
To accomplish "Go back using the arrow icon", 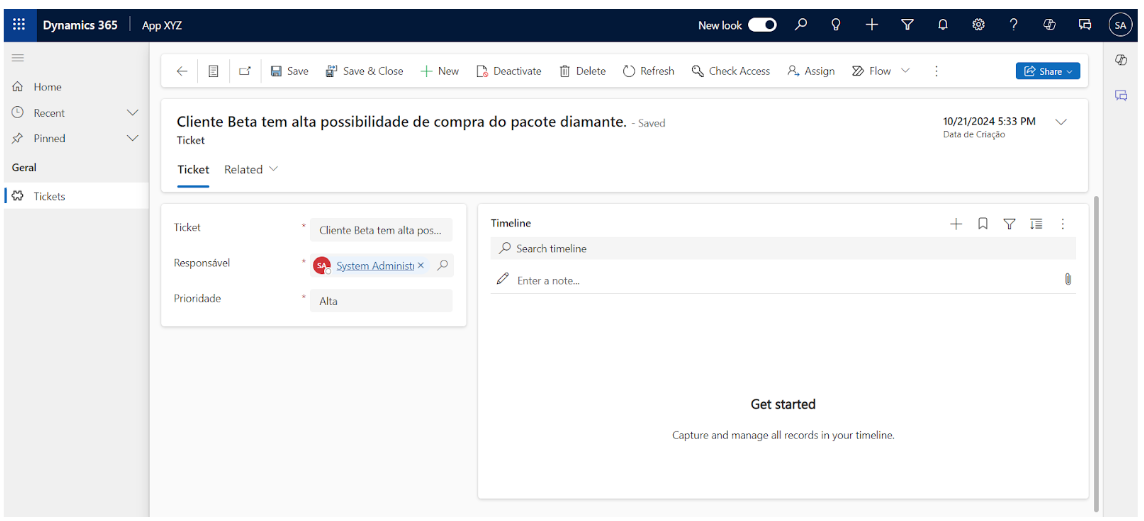I will coord(181,71).
